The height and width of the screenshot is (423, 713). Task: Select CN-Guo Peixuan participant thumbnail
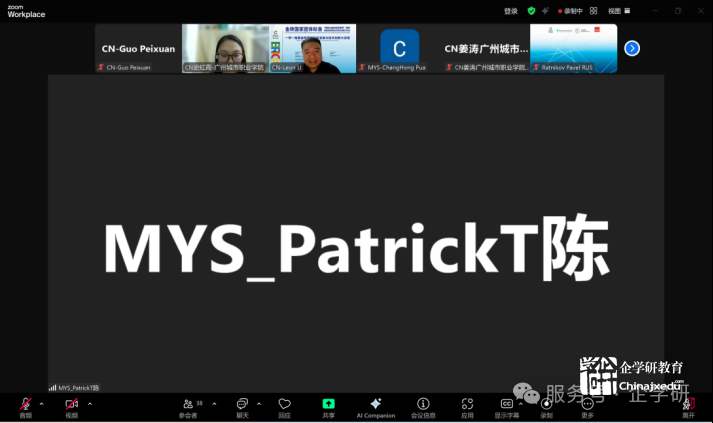[x=137, y=49]
